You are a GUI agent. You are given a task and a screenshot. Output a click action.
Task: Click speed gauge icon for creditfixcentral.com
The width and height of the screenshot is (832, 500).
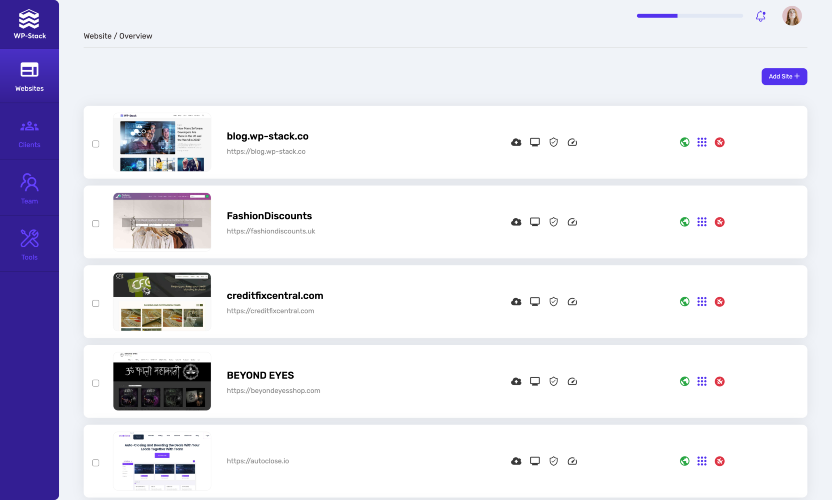(572, 301)
